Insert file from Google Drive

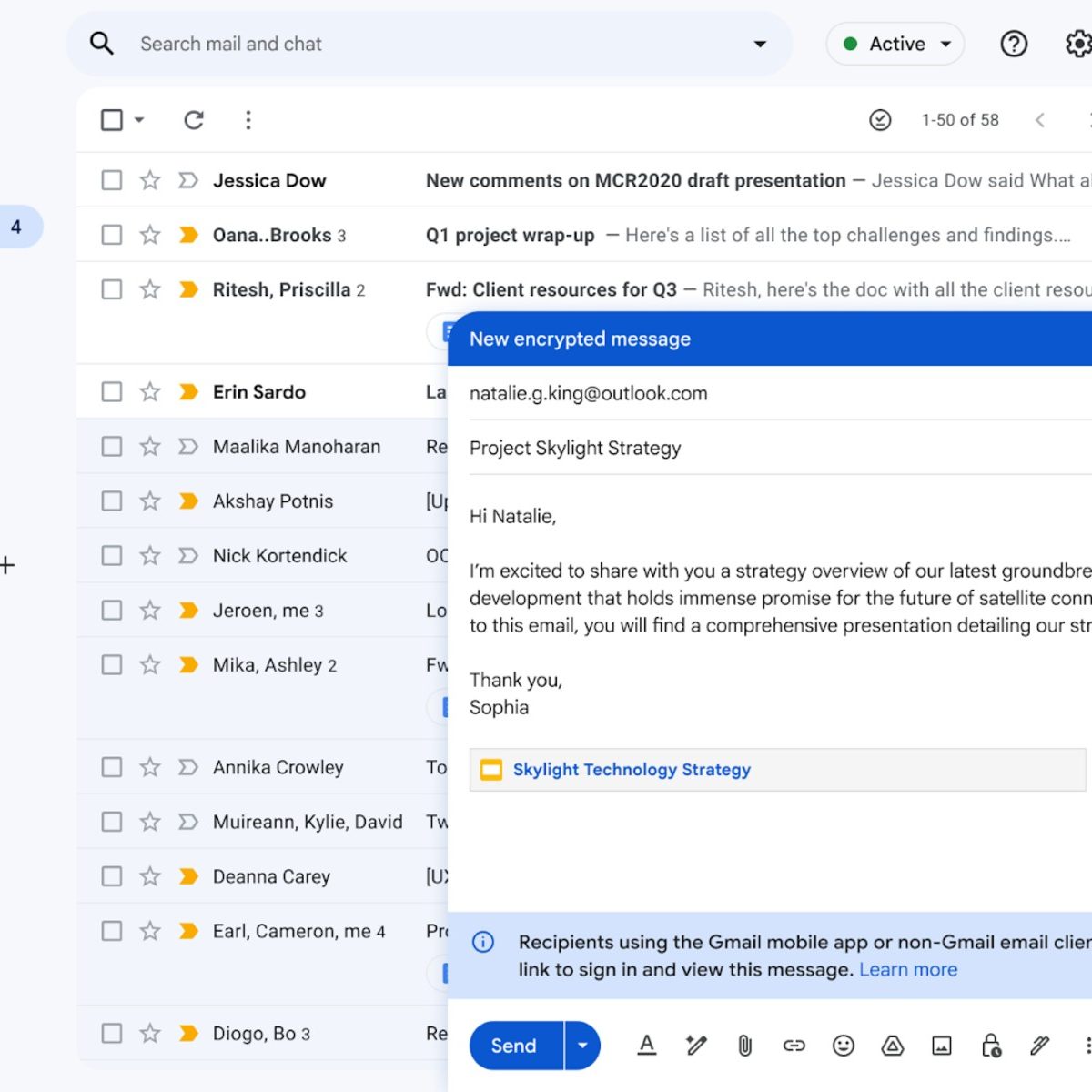893,1046
